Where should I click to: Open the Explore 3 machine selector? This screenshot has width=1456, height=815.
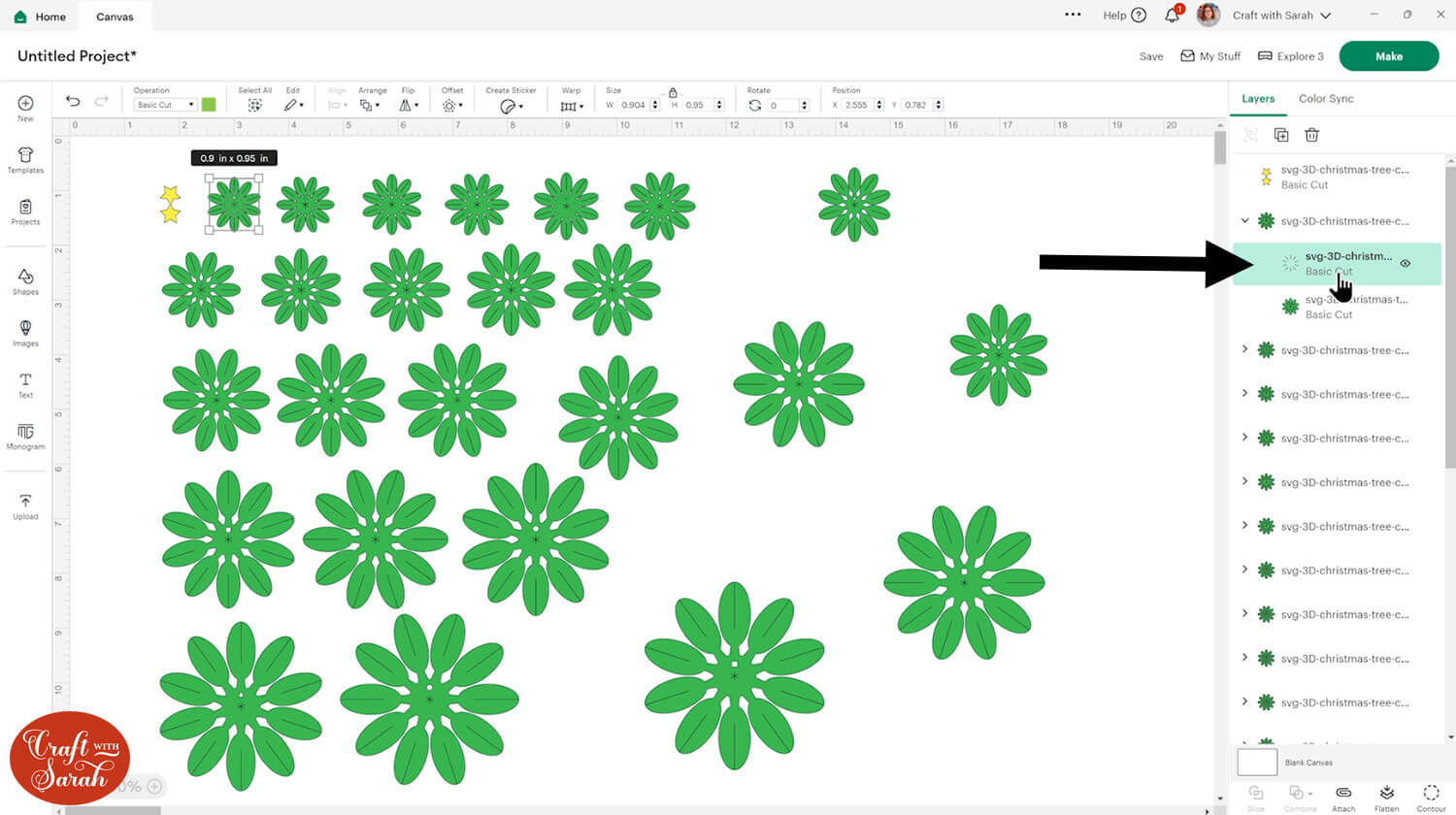click(x=1291, y=56)
